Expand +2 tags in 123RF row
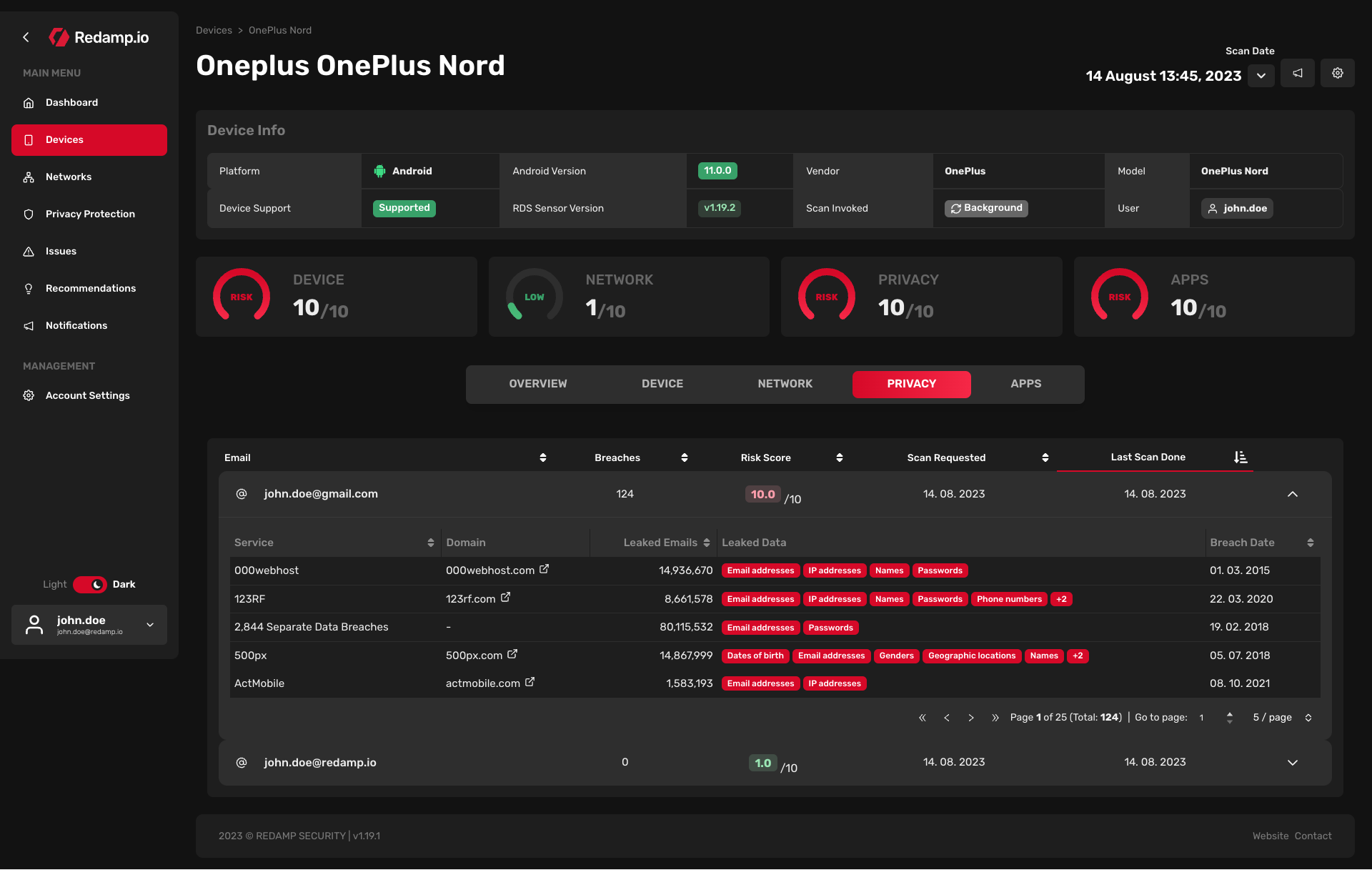 [1061, 600]
